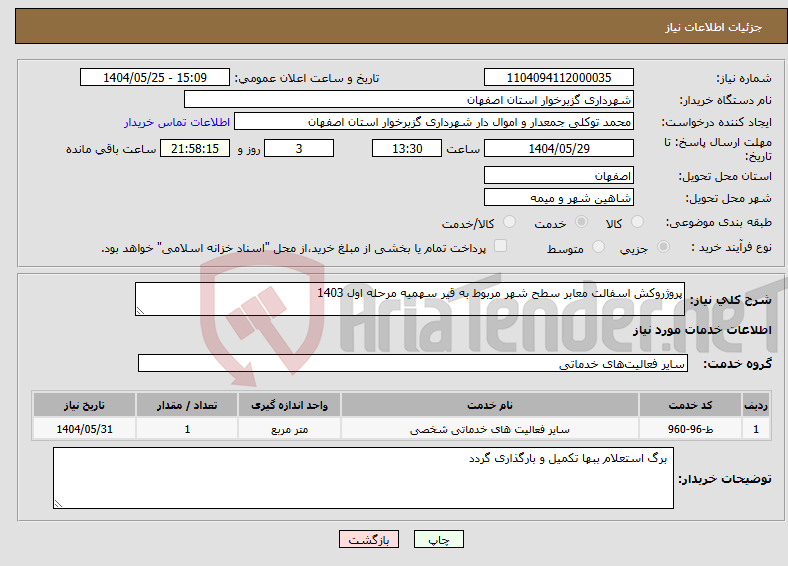Image resolution: width=788 pixels, height=566 pixels.
Task: Click the remaining time field 21:58:15
Action: 195,148
